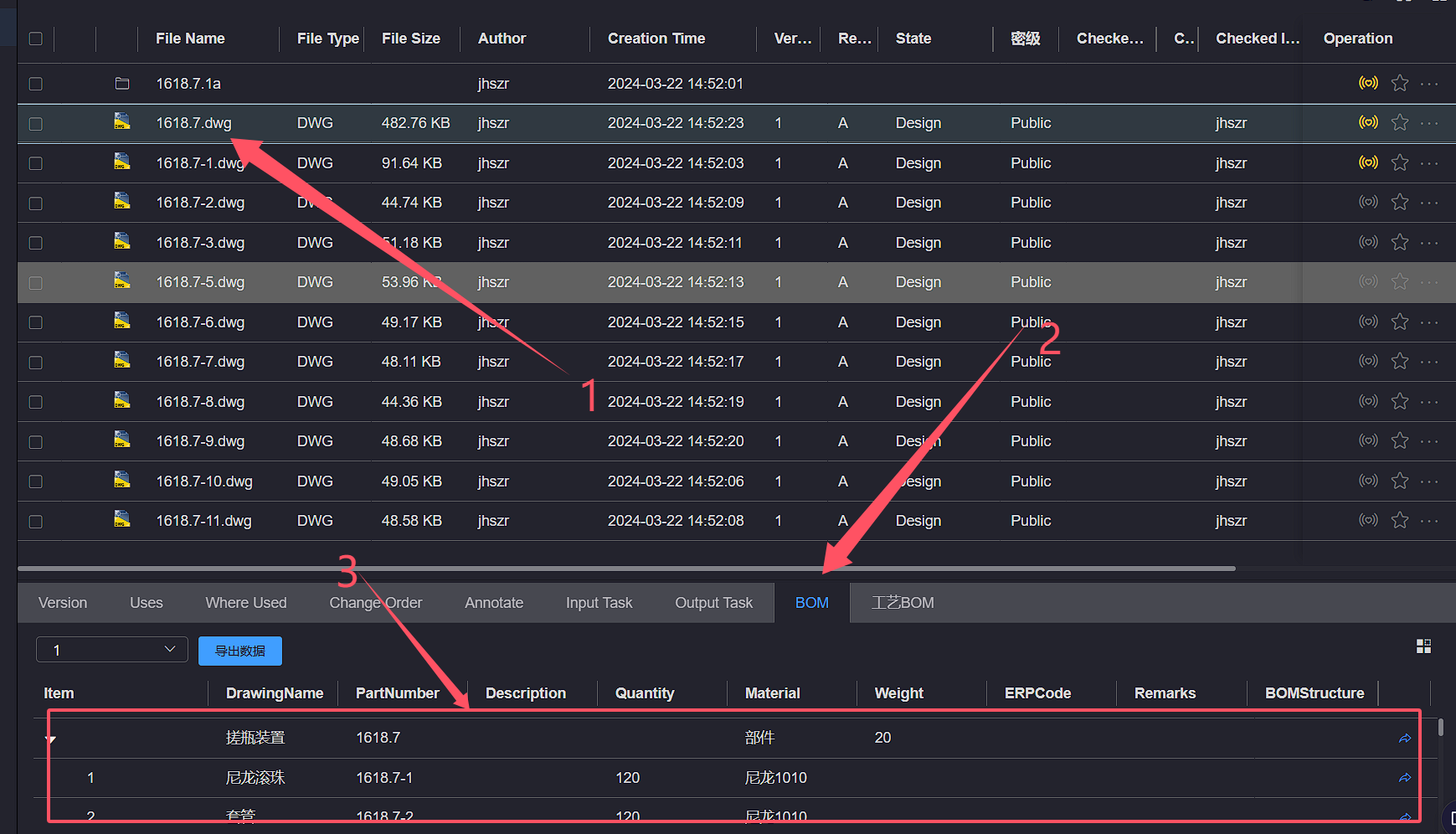
Task: Tick checkbox for 1618.7-11.dwg
Action: 36,522
